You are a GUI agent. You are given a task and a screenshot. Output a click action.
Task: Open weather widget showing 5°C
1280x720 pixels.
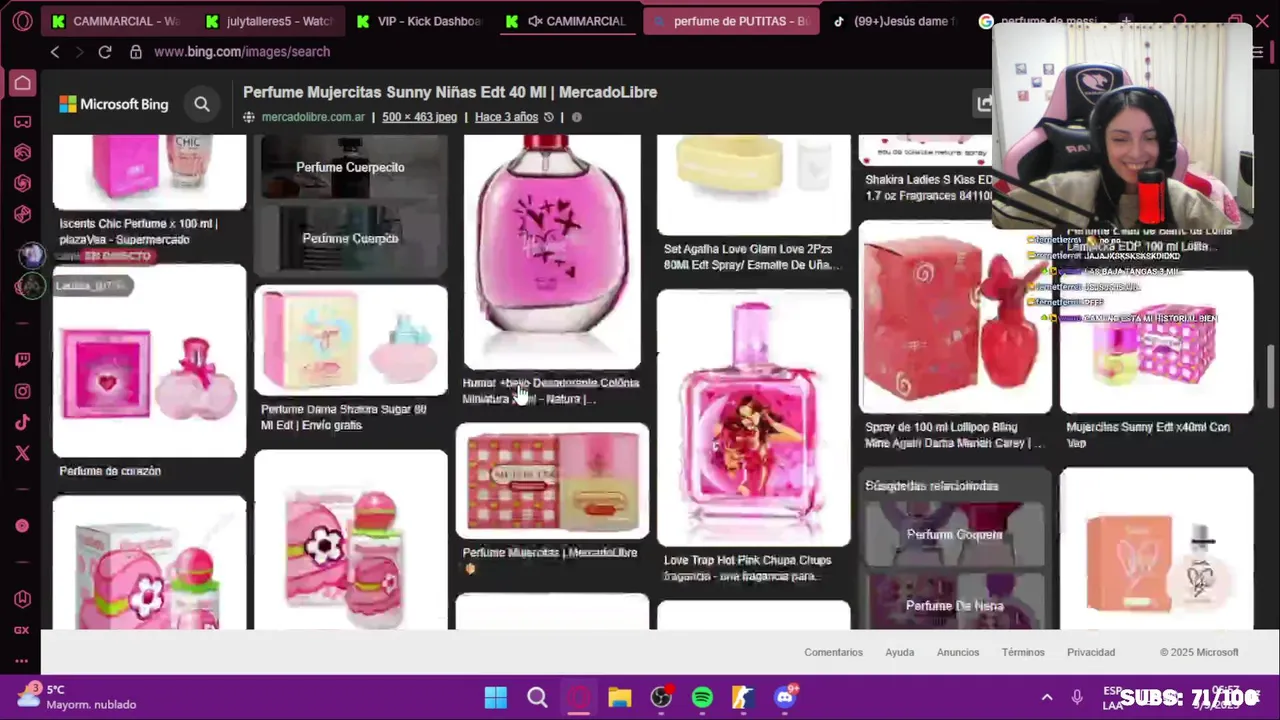click(77, 697)
